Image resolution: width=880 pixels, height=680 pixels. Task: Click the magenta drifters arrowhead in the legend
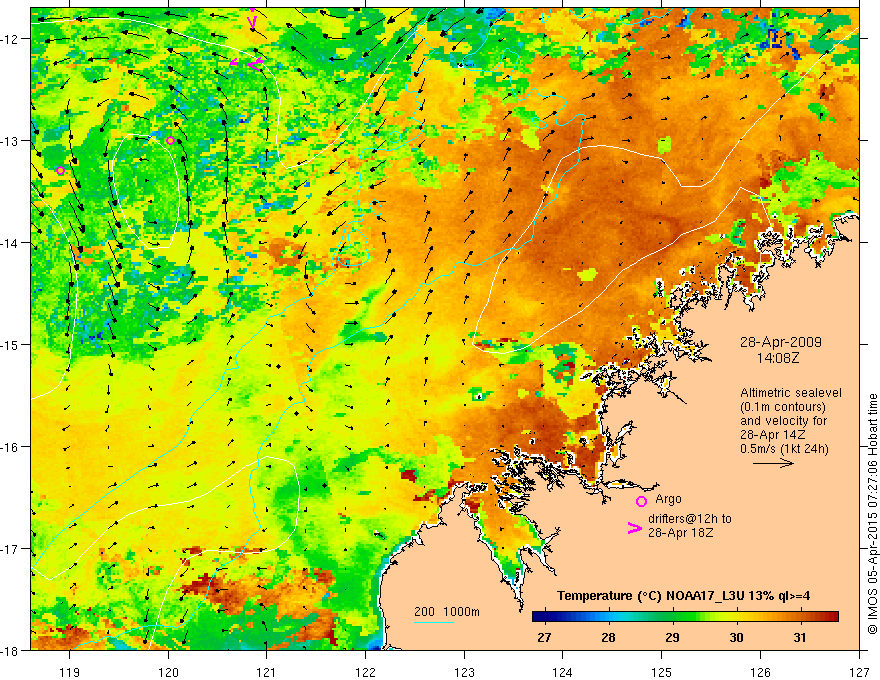coord(635,528)
